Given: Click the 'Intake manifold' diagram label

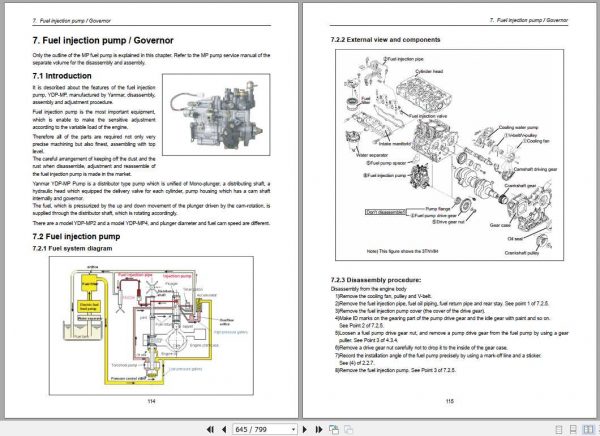Looking at the screenshot, I should [395, 144].
